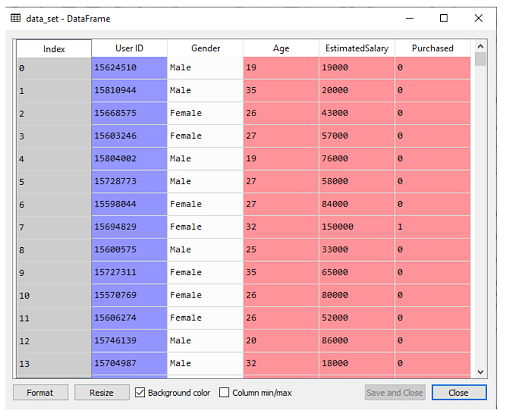Viewport: 512px width, 410px height.
Task: Select User ID cell 15624510
Action: pyautogui.click(x=129, y=68)
